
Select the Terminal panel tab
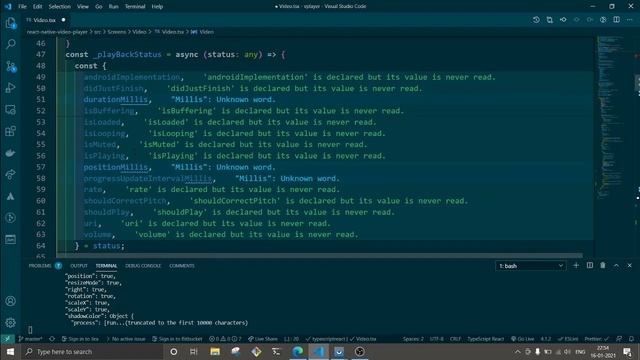click(106, 266)
